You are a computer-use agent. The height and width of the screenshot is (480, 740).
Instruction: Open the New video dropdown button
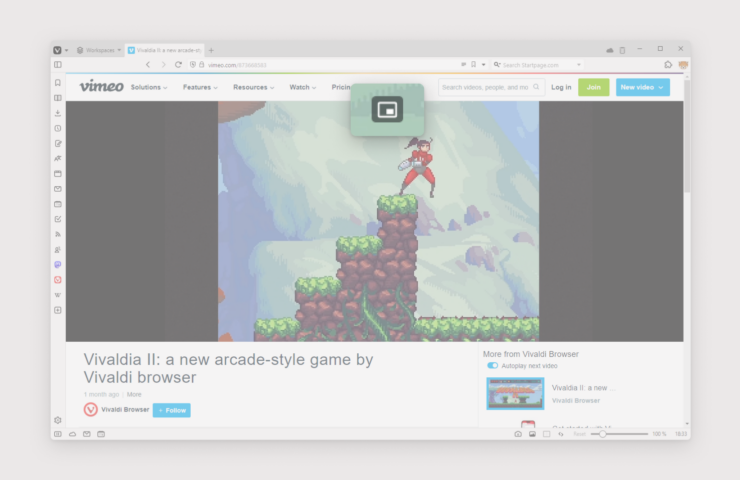[642, 87]
